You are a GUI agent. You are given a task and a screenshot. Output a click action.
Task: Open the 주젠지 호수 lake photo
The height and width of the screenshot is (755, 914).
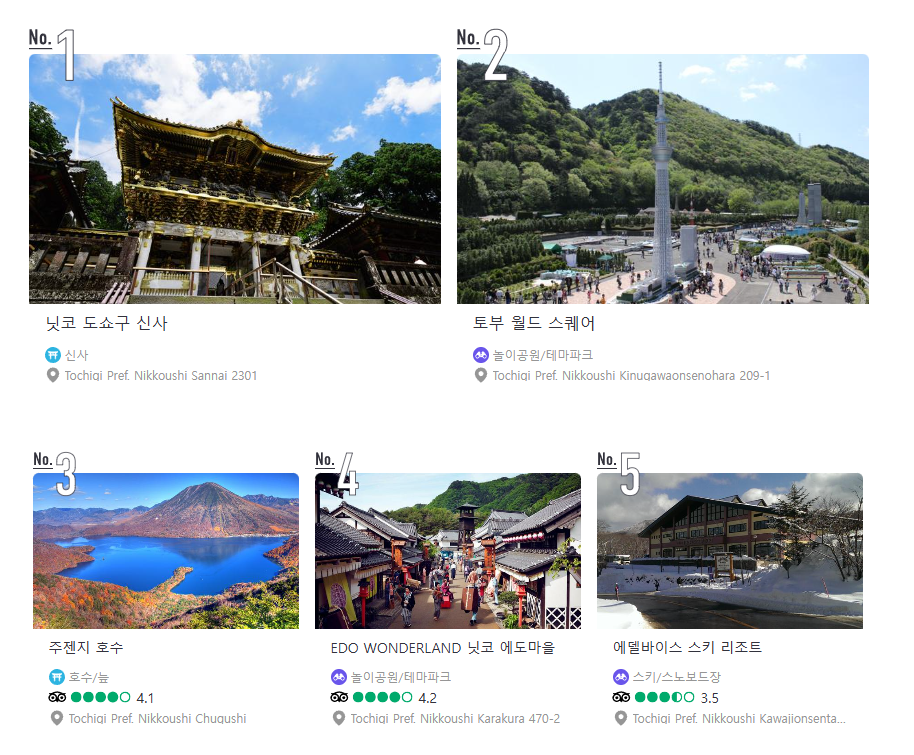pos(166,551)
